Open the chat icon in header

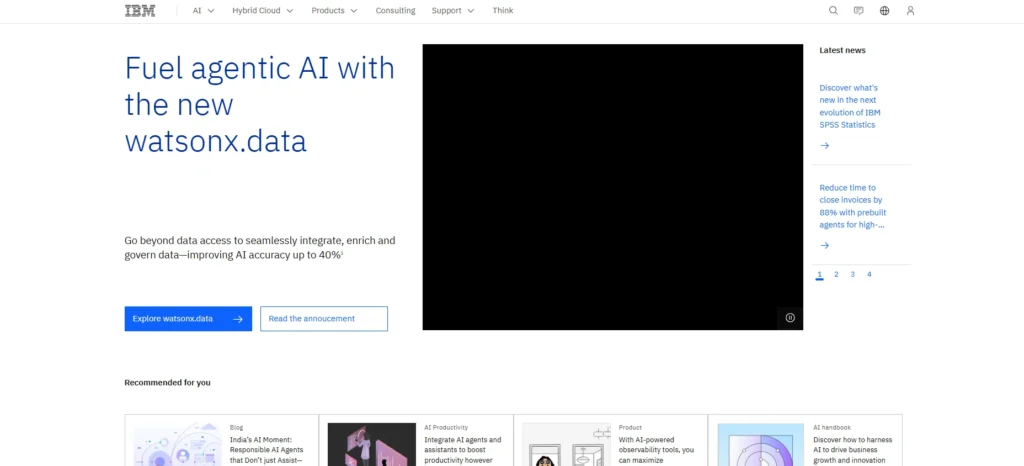tap(859, 10)
